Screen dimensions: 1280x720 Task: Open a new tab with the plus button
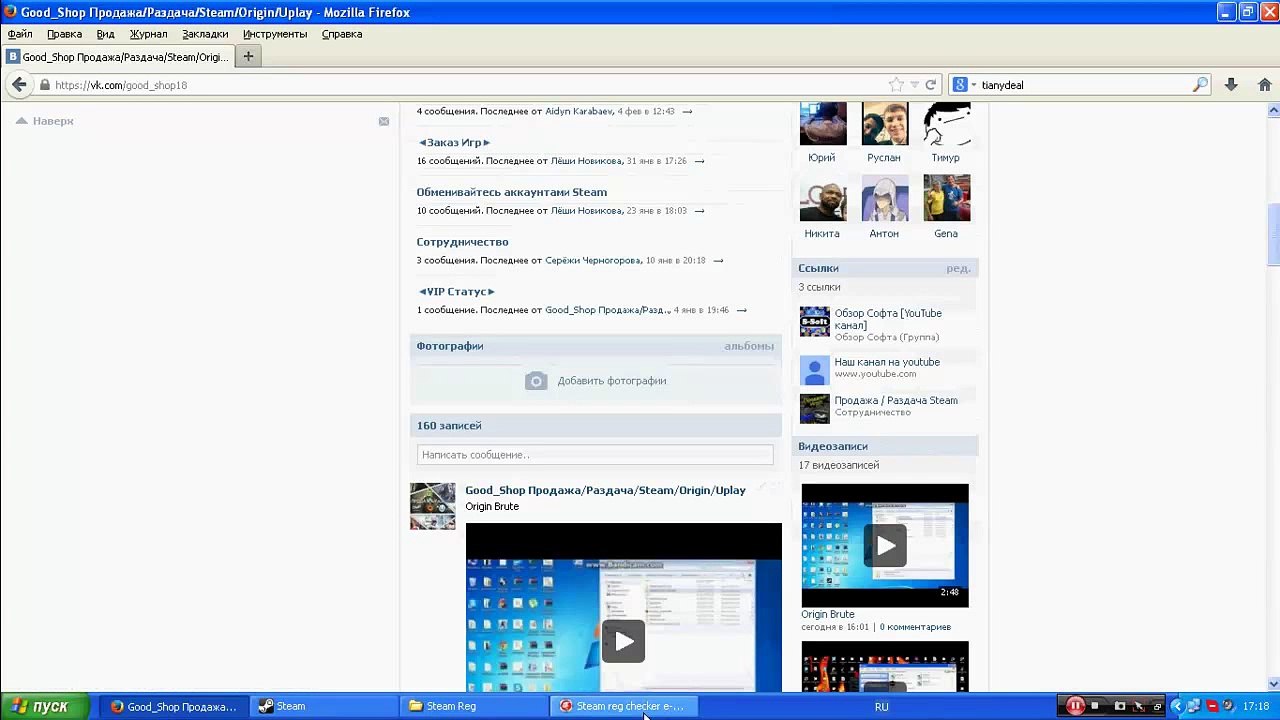pyautogui.click(x=248, y=57)
